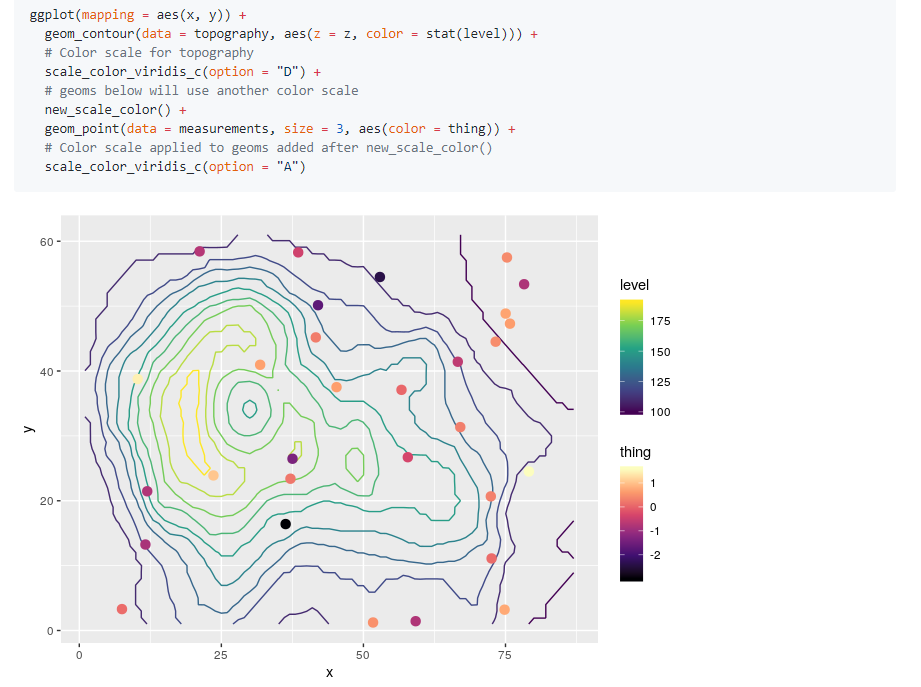The image size is (921, 687).
Task: Click the 'geom_contour' code text
Action: pos(89,34)
